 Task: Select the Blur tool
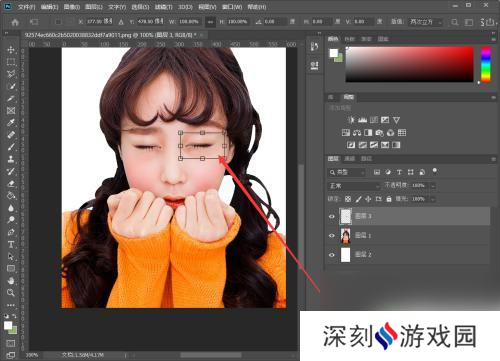11,208
